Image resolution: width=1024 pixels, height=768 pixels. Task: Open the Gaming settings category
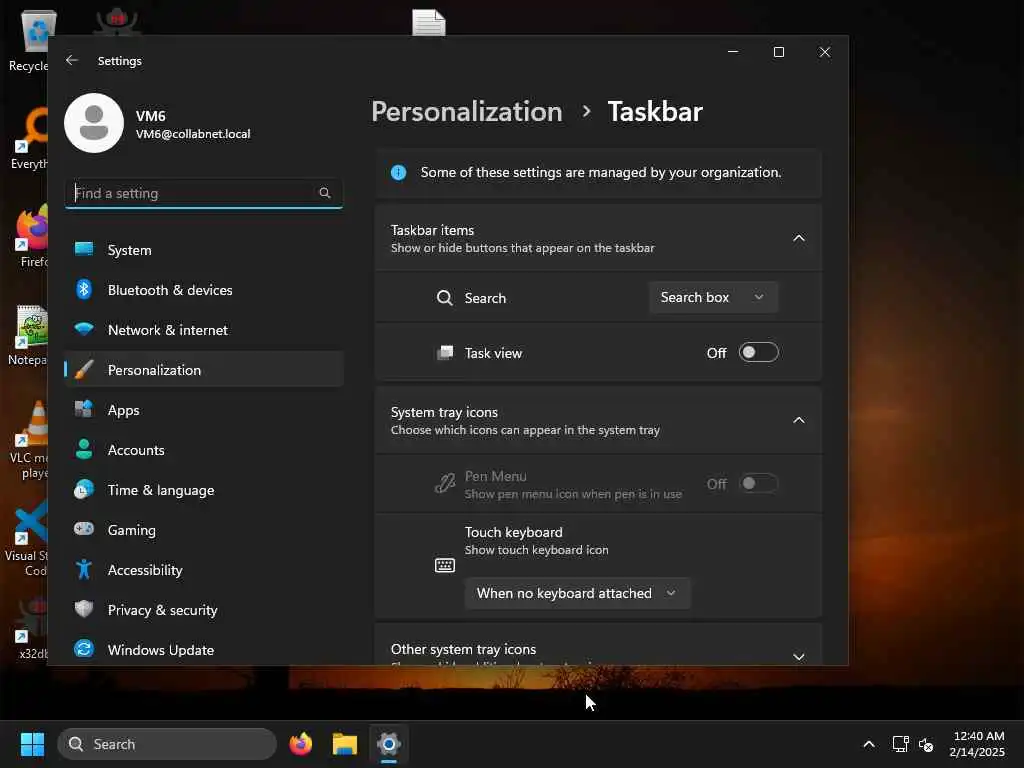pos(204,529)
